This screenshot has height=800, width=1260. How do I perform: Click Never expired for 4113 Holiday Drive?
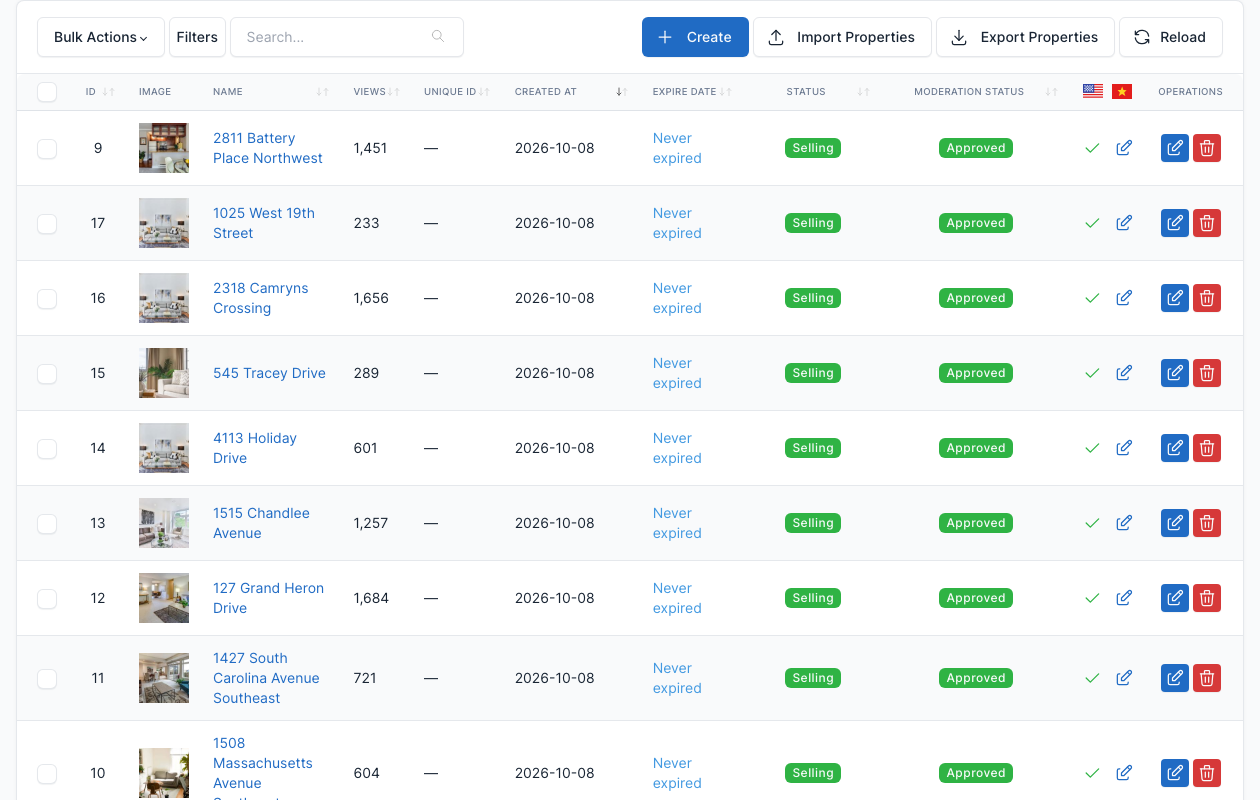pos(677,448)
